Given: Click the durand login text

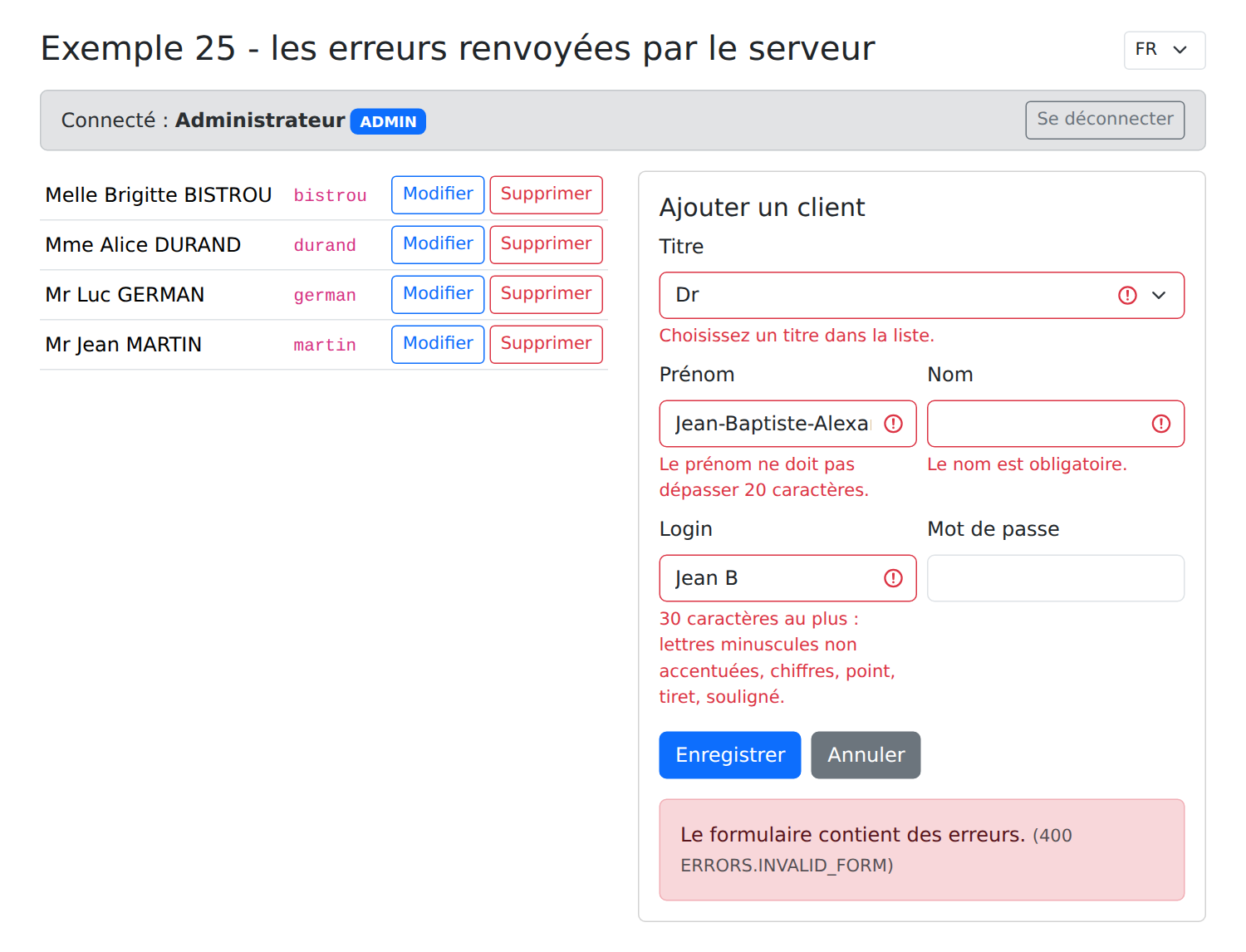Looking at the screenshot, I should tap(325, 245).
